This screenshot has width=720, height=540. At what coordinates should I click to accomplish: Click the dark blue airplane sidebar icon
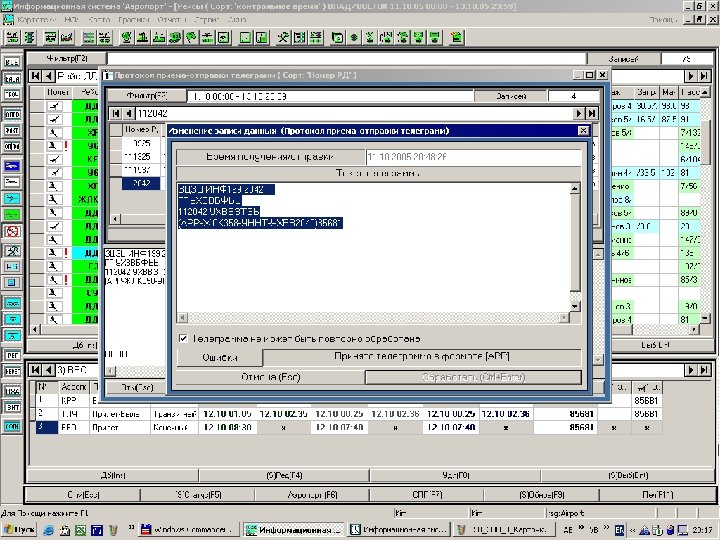(12, 166)
